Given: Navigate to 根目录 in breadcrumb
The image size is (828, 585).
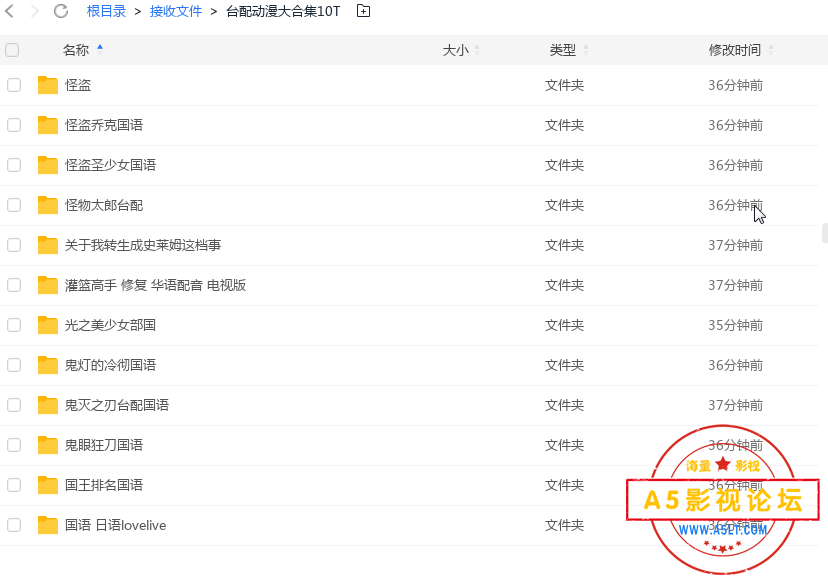Looking at the screenshot, I should click(106, 11).
